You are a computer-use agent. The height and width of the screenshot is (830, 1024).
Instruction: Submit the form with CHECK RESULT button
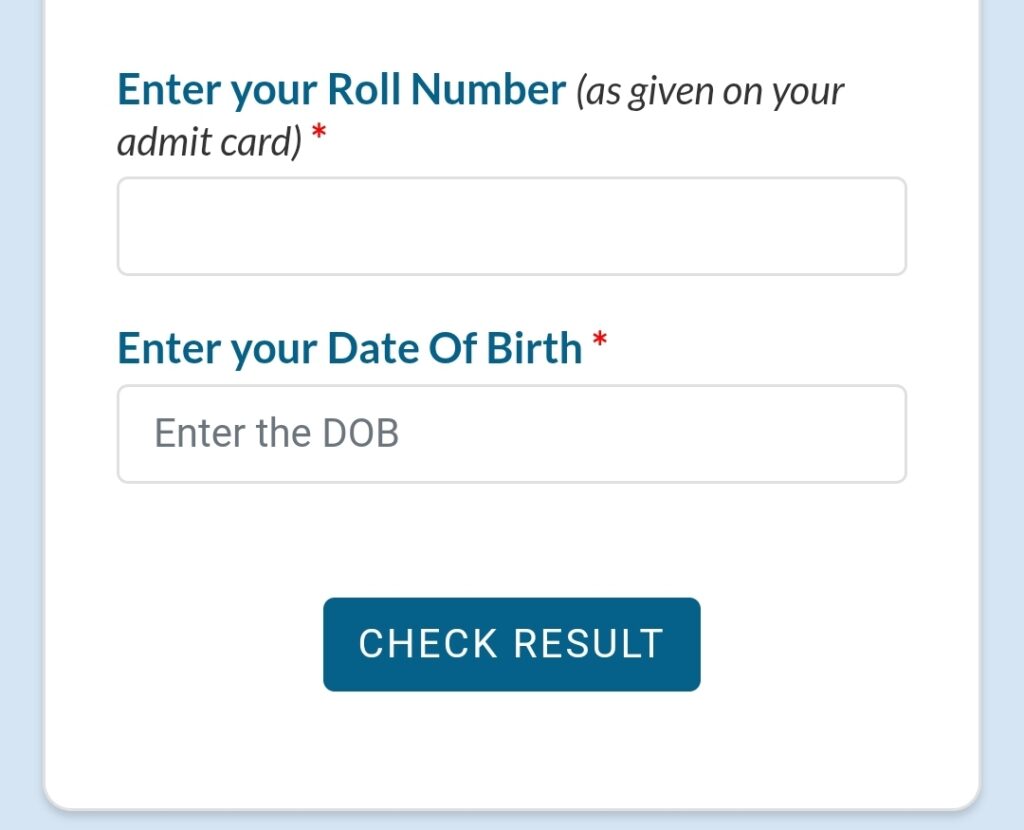511,644
